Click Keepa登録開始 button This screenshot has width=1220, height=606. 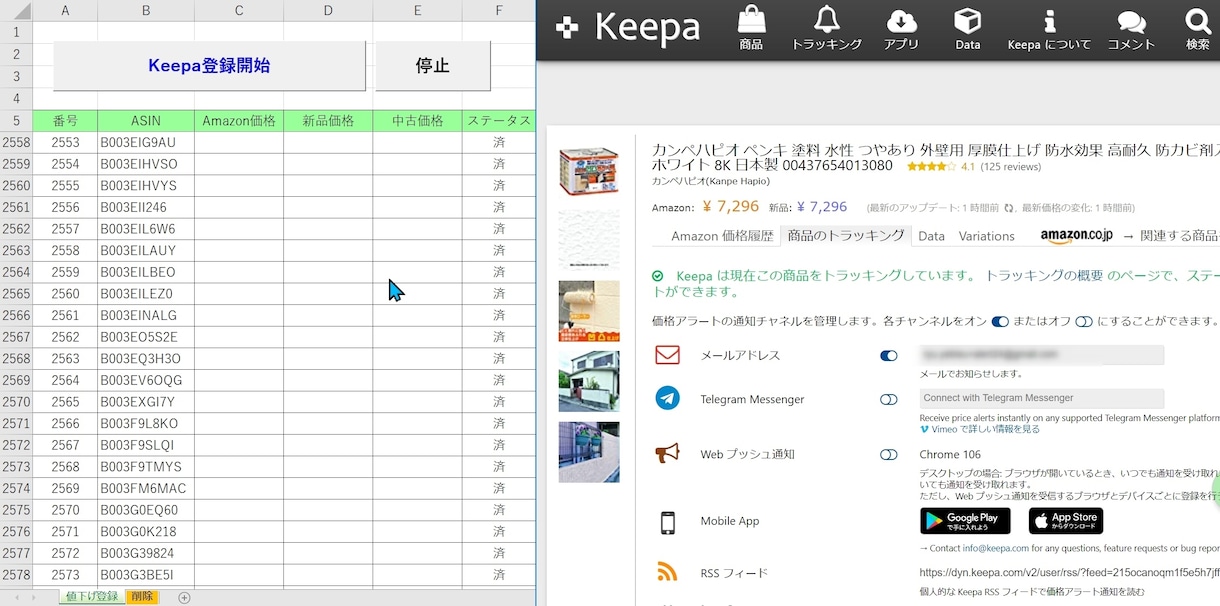(209, 66)
